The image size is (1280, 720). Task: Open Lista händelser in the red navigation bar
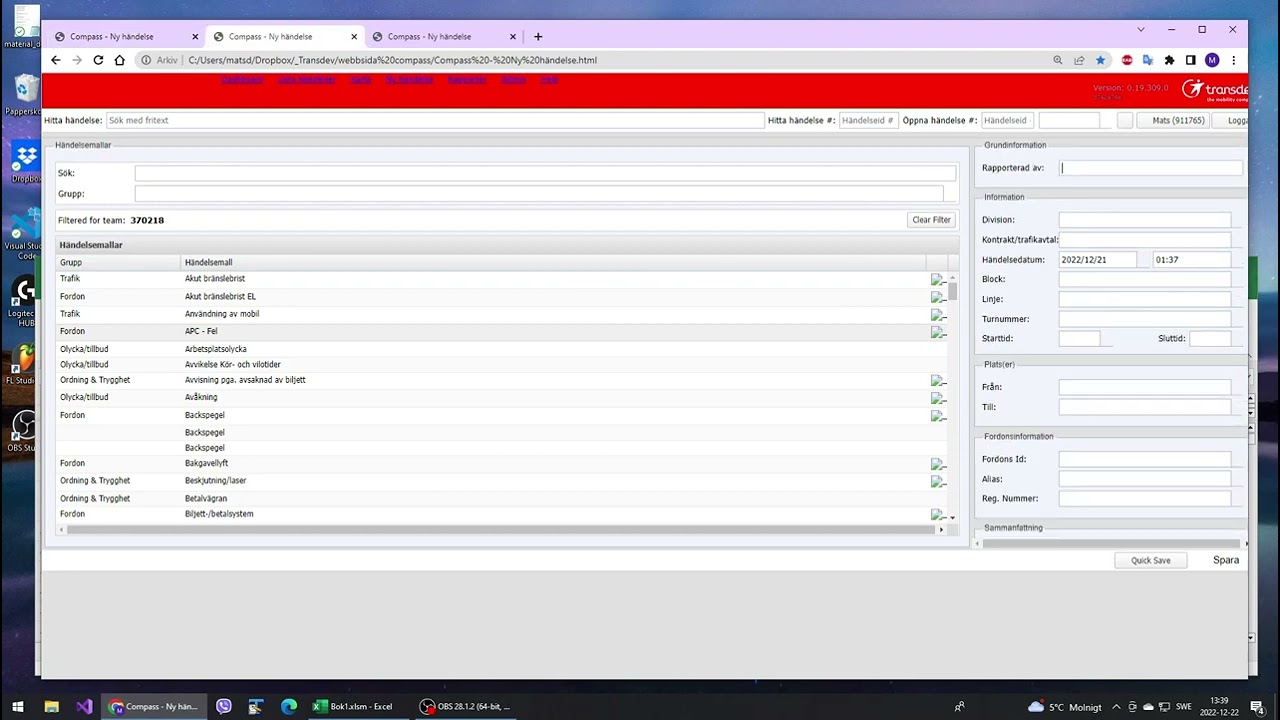(307, 79)
